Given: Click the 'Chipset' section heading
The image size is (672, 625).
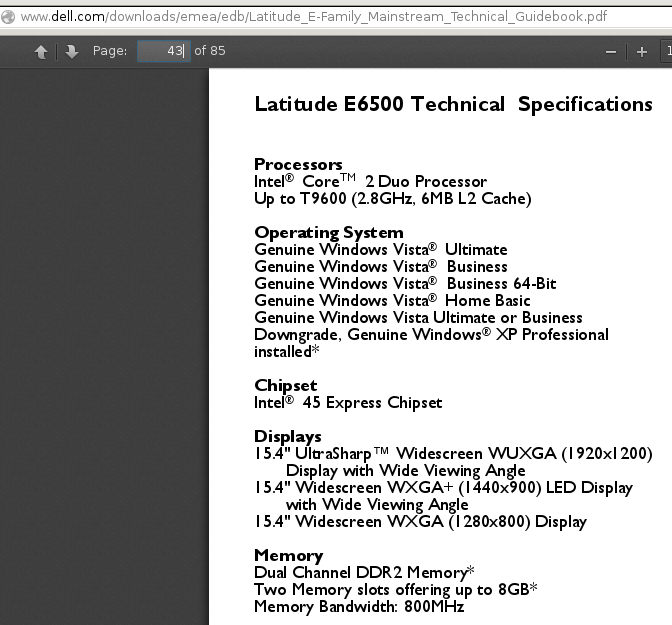Looking at the screenshot, I should pos(285,385).
